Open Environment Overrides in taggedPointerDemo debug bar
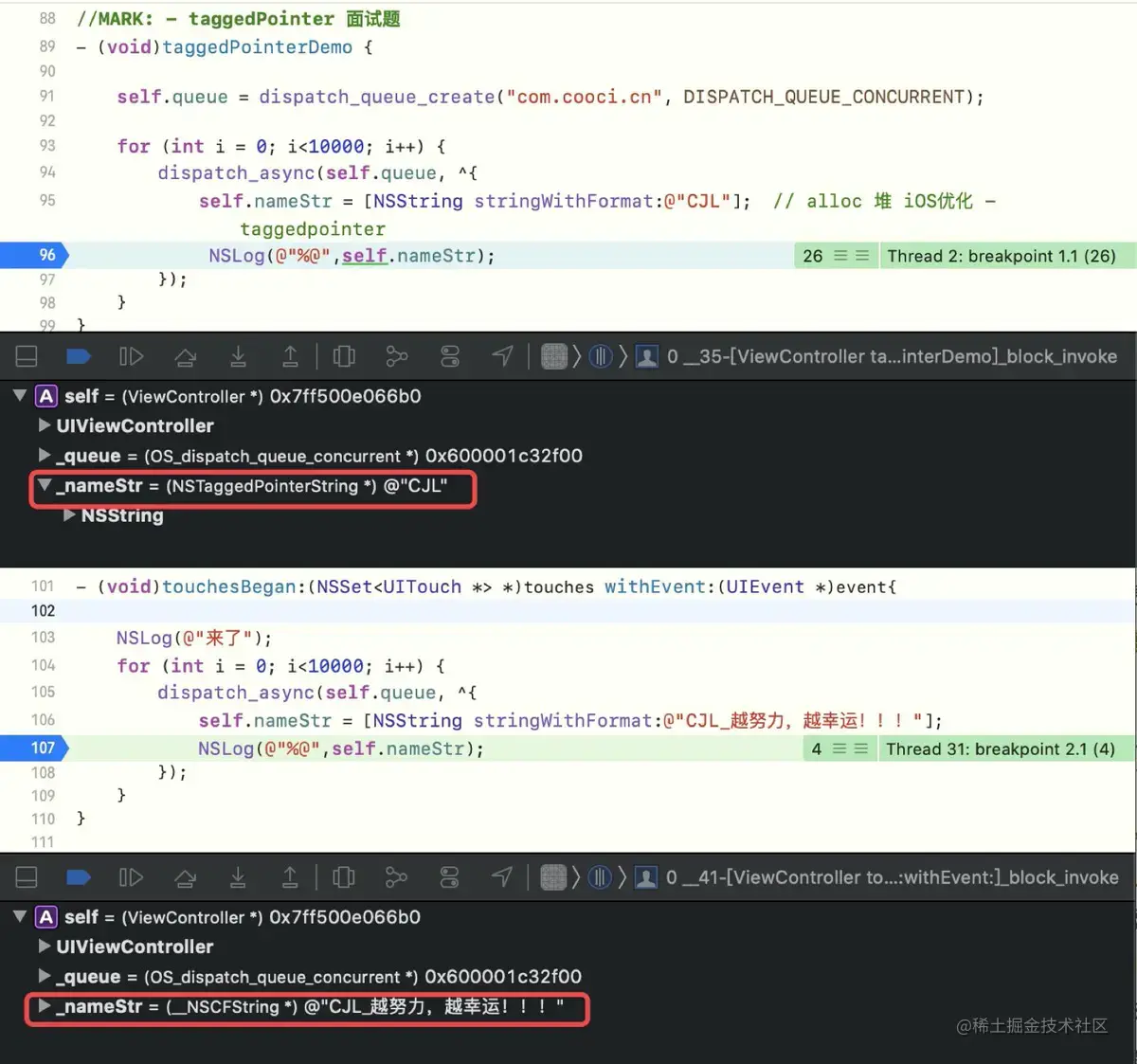The width and height of the screenshot is (1137, 1064). point(450,356)
